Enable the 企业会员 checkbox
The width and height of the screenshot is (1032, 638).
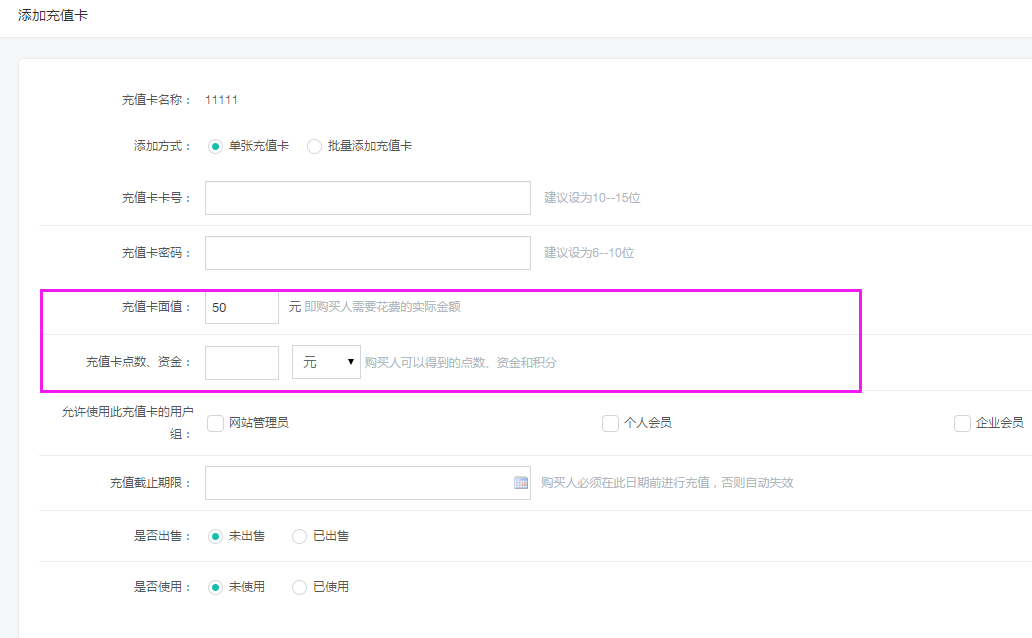(x=962, y=423)
